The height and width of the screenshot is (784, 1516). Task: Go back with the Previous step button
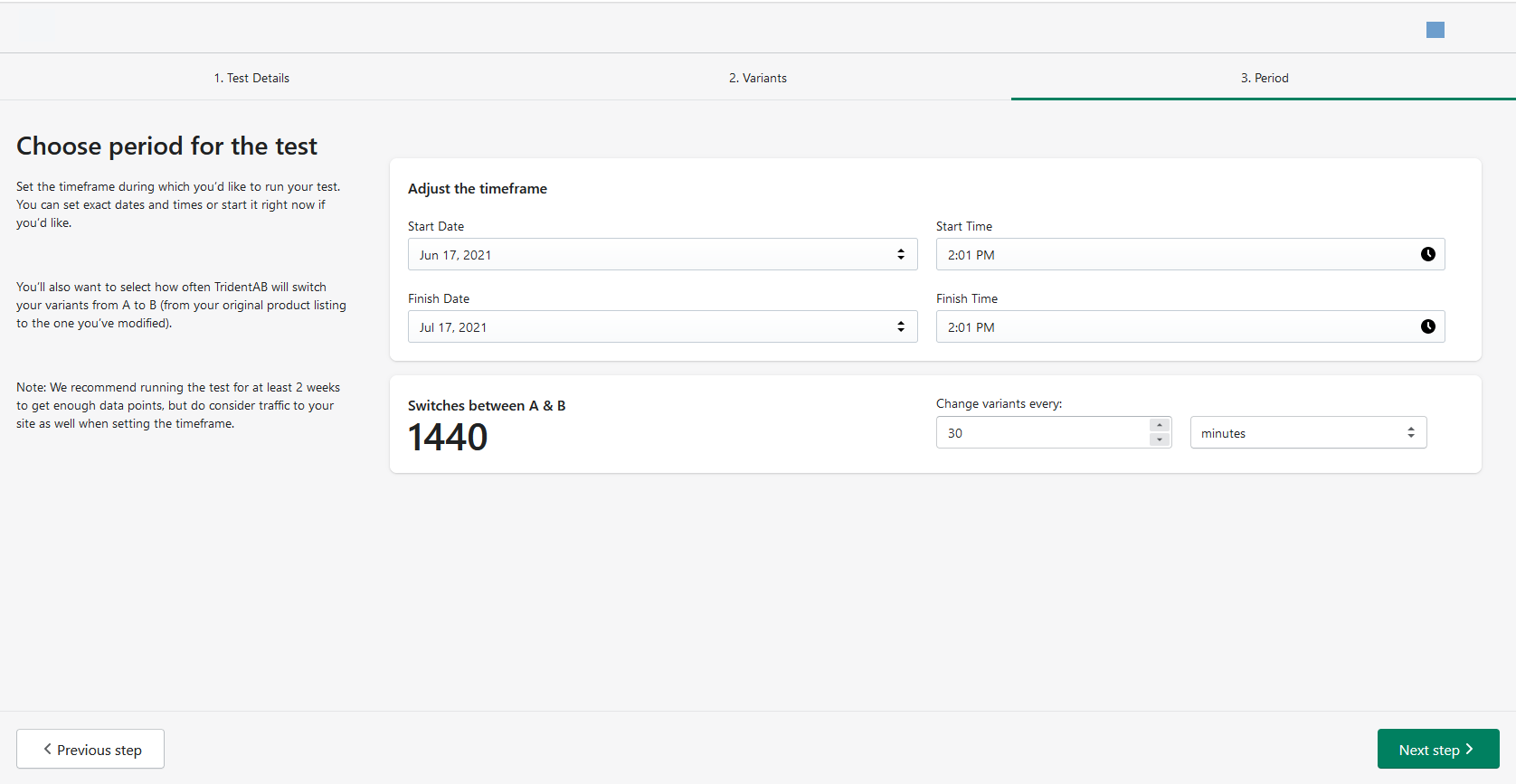pos(90,749)
